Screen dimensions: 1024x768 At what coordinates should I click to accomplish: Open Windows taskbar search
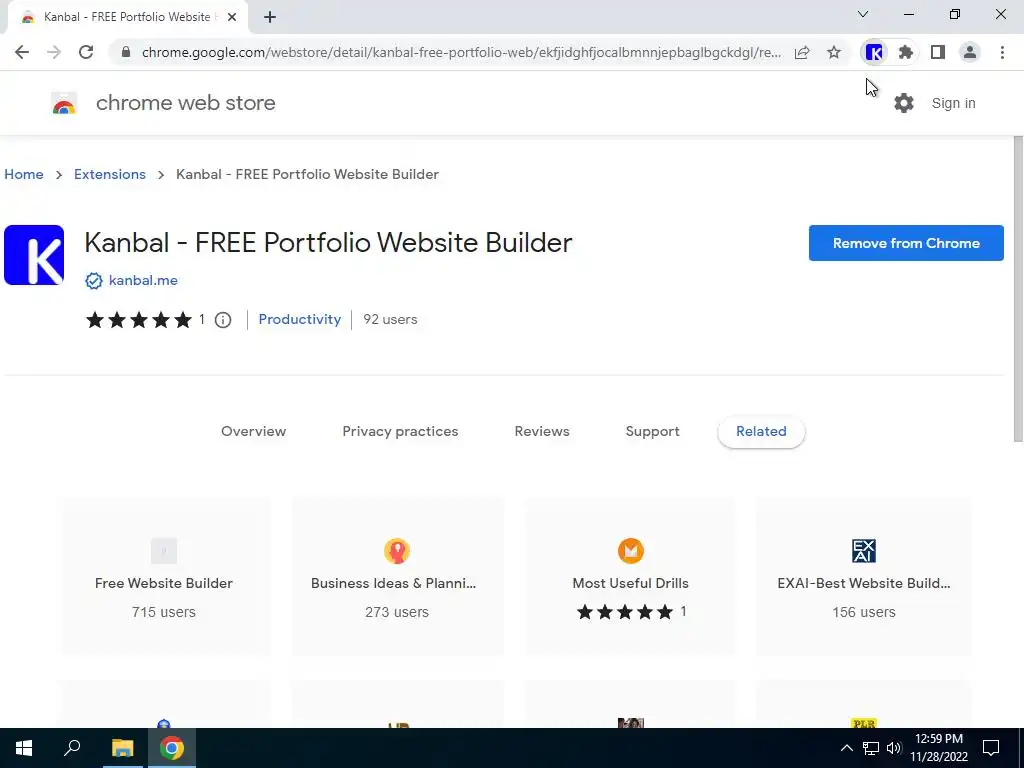coord(72,748)
